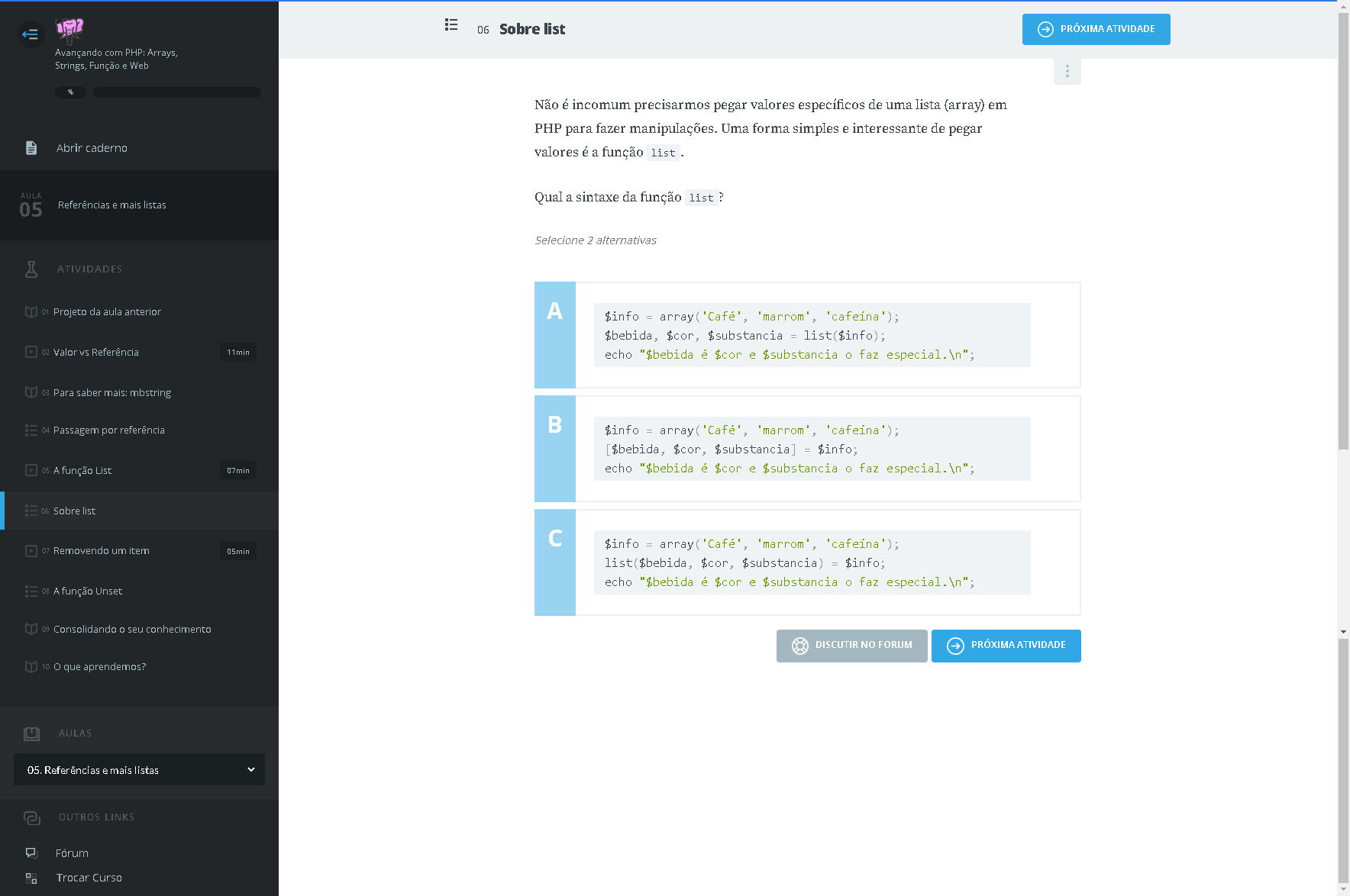Open activity 05 A função List
The height and width of the screenshot is (896, 1350).
coord(82,471)
